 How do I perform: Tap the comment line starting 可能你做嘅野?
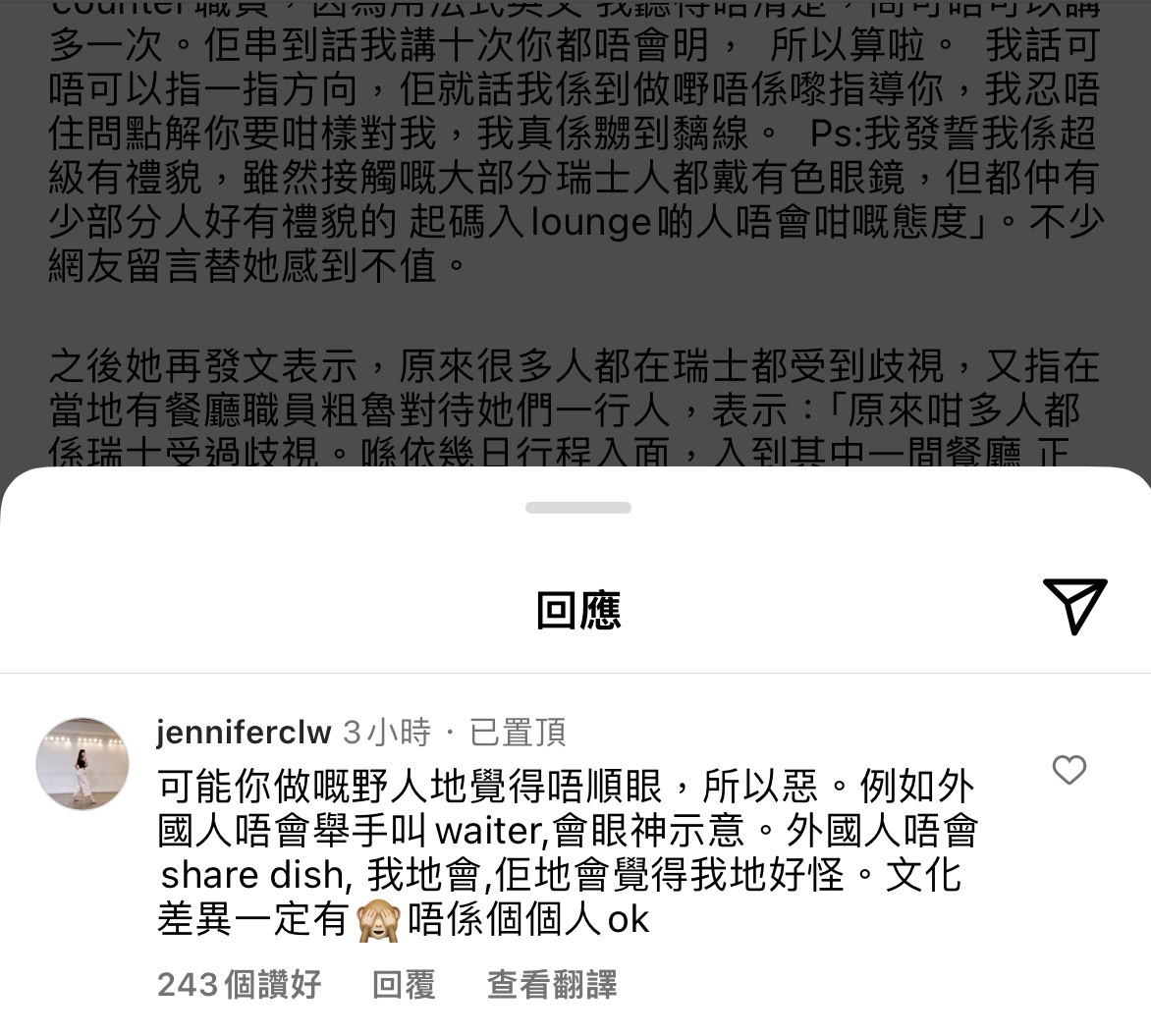[x=566, y=787]
